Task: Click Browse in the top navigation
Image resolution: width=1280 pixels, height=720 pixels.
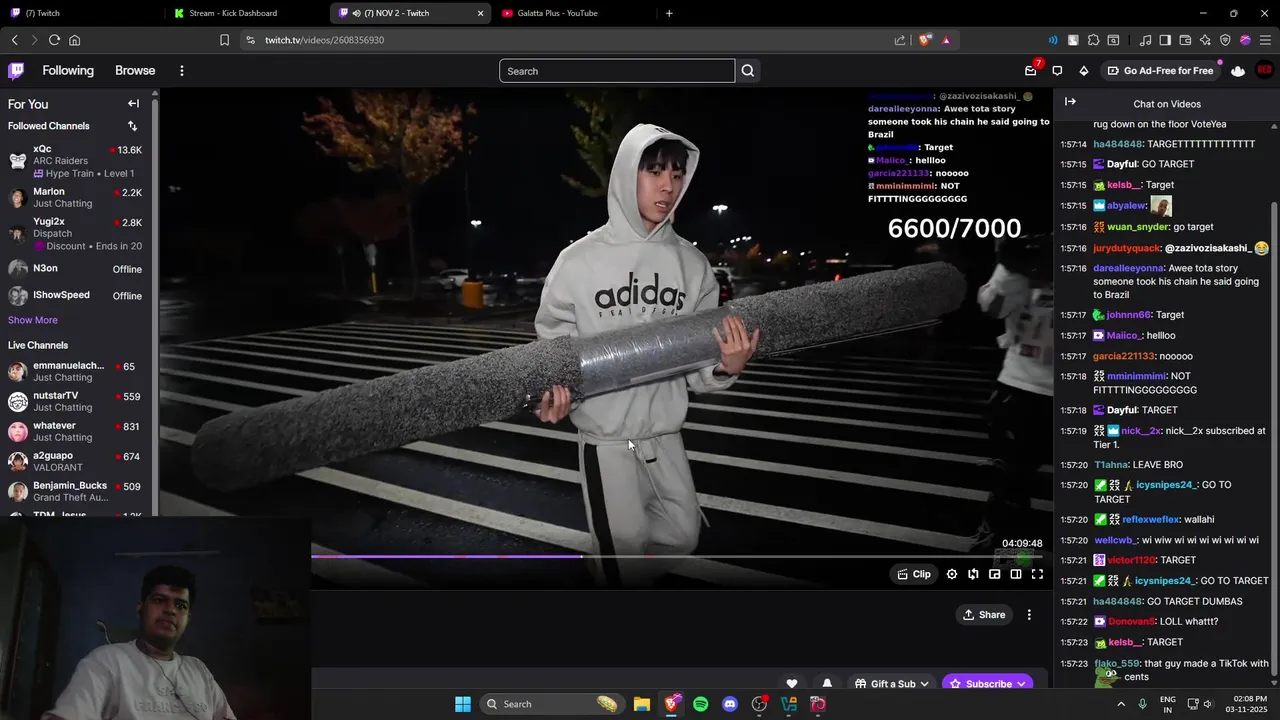Action: (135, 71)
